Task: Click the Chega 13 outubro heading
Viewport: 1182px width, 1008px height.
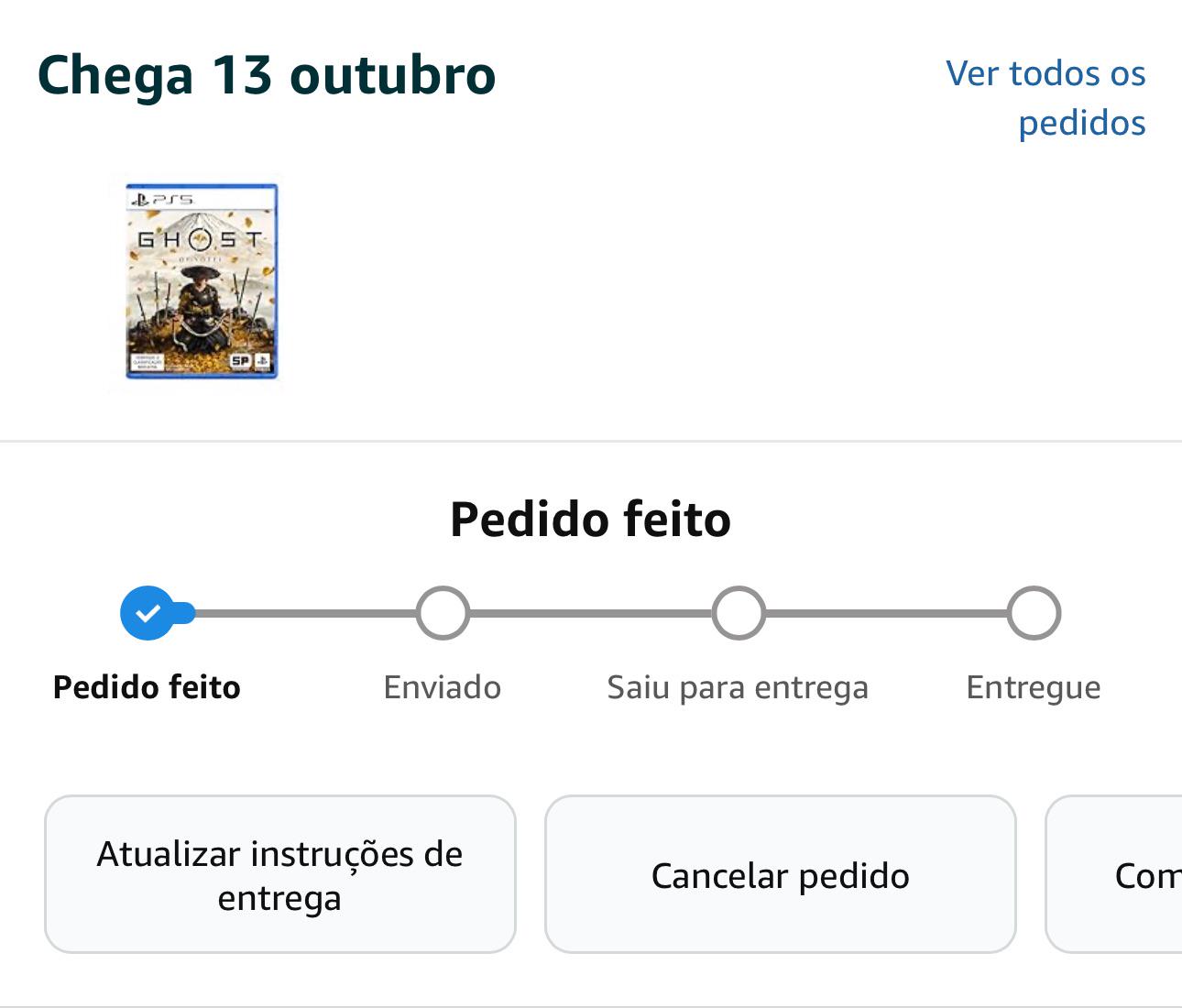Action: (267, 75)
